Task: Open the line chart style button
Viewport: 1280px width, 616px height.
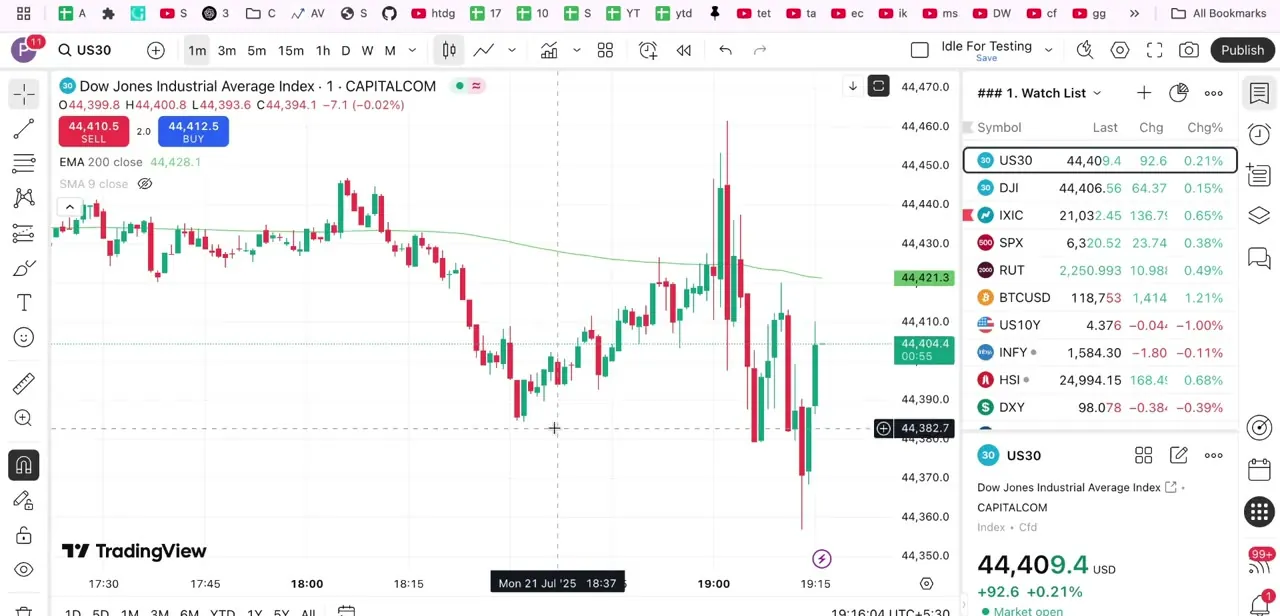Action: tap(484, 50)
